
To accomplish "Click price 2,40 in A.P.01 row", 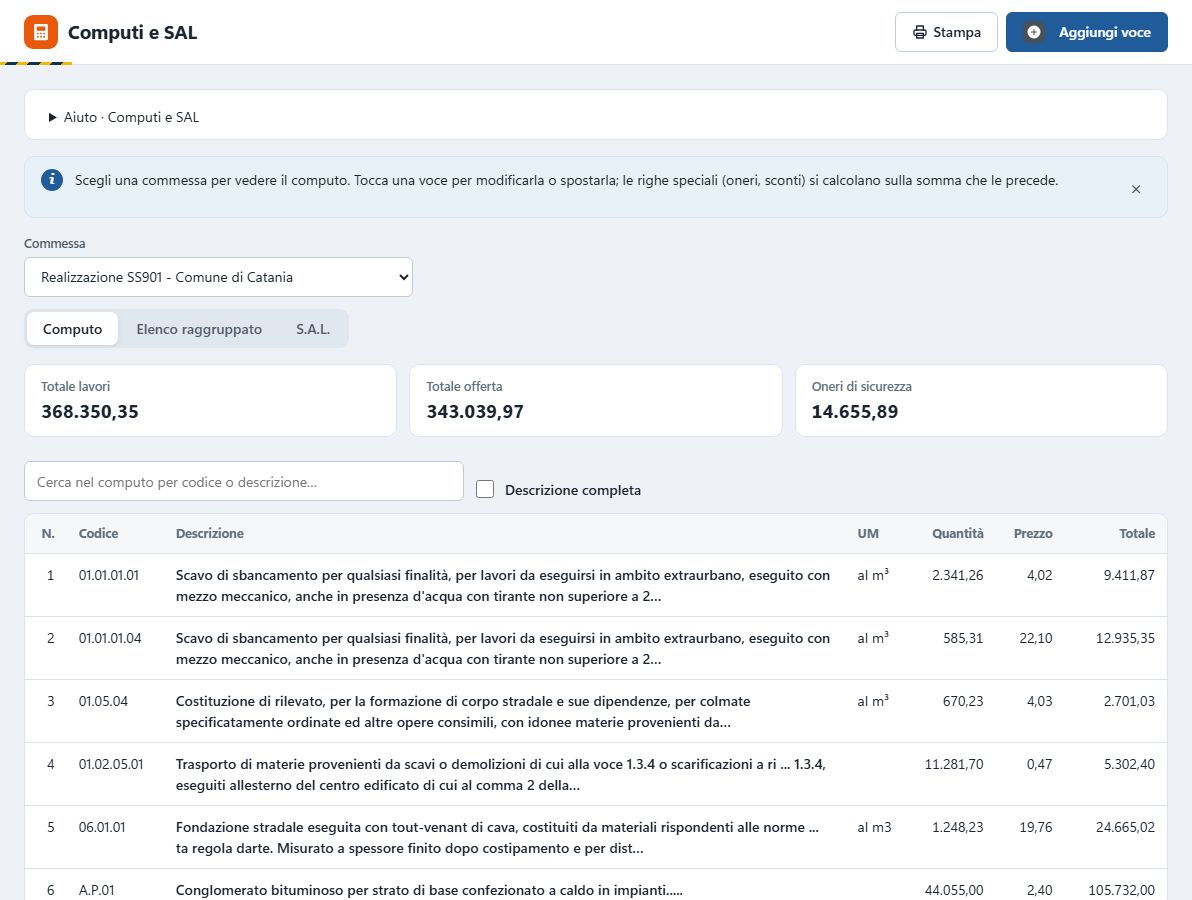I will point(1039,890).
